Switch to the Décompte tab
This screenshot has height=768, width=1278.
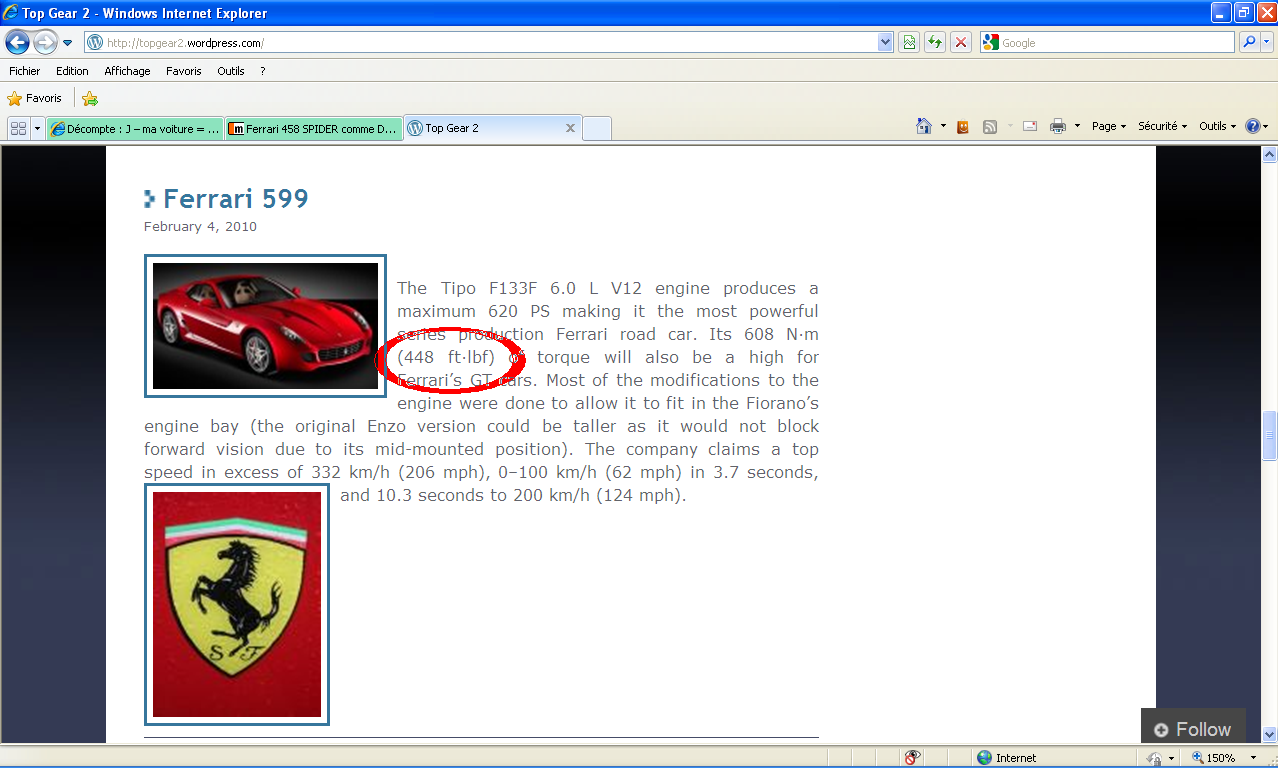[x=135, y=129]
